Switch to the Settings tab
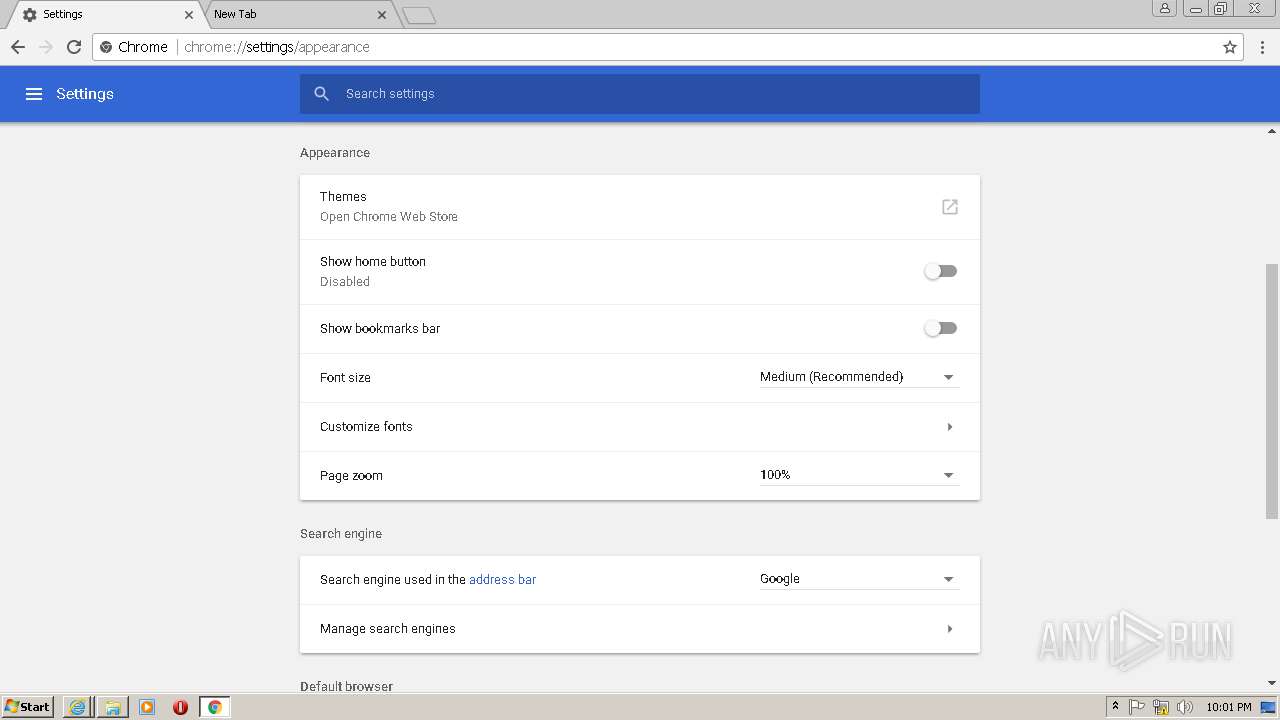1280x720 pixels. click(x=105, y=15)
